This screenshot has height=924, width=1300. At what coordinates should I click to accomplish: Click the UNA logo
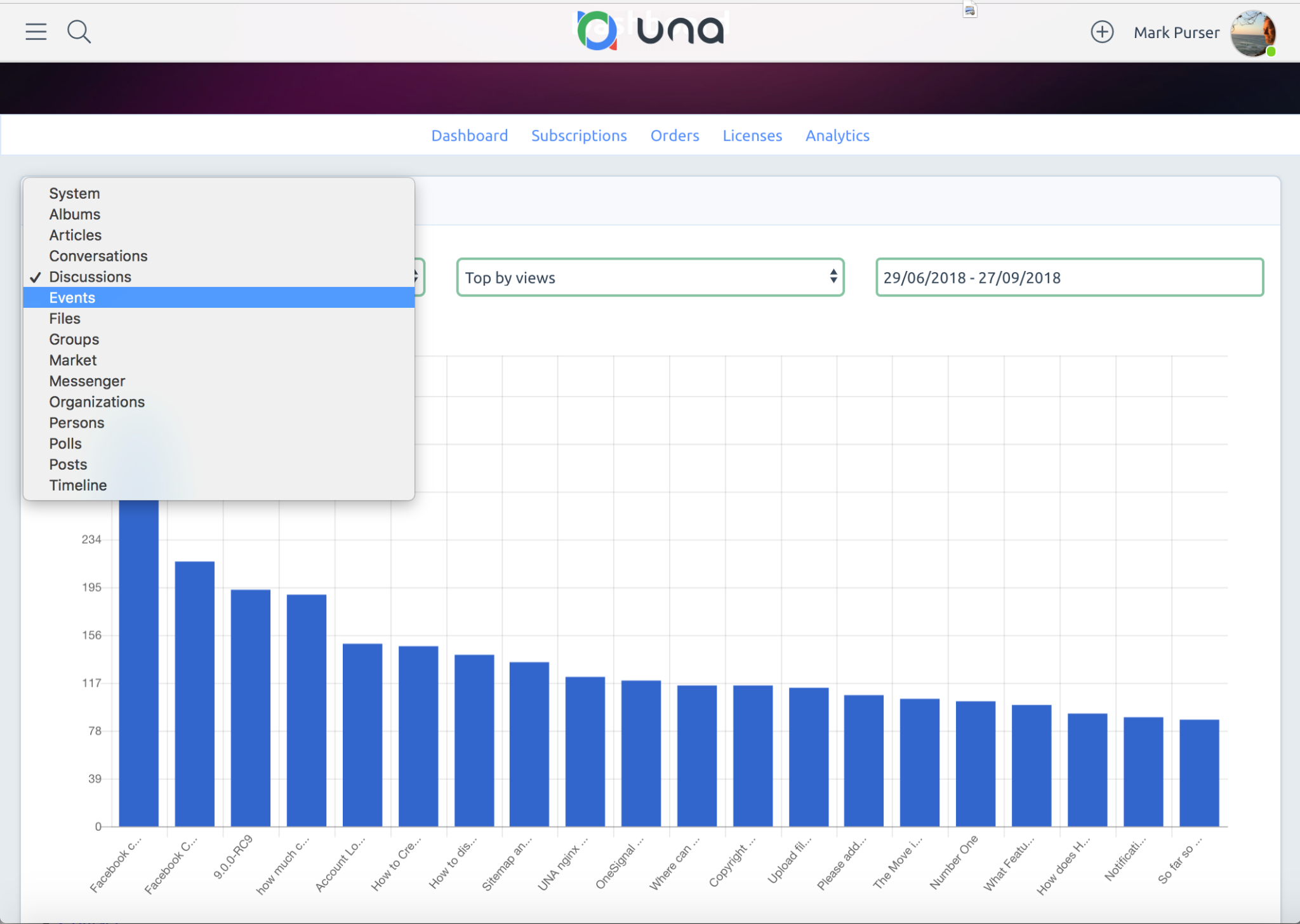point(651,30)
